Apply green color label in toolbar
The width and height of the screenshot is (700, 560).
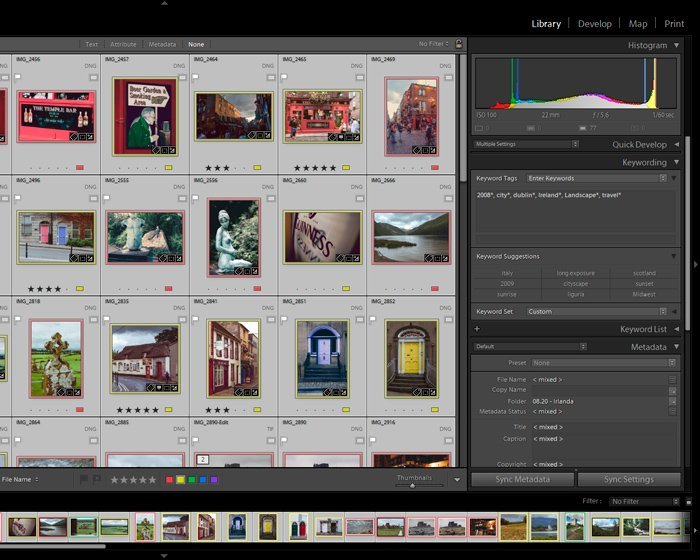(192, 480)
